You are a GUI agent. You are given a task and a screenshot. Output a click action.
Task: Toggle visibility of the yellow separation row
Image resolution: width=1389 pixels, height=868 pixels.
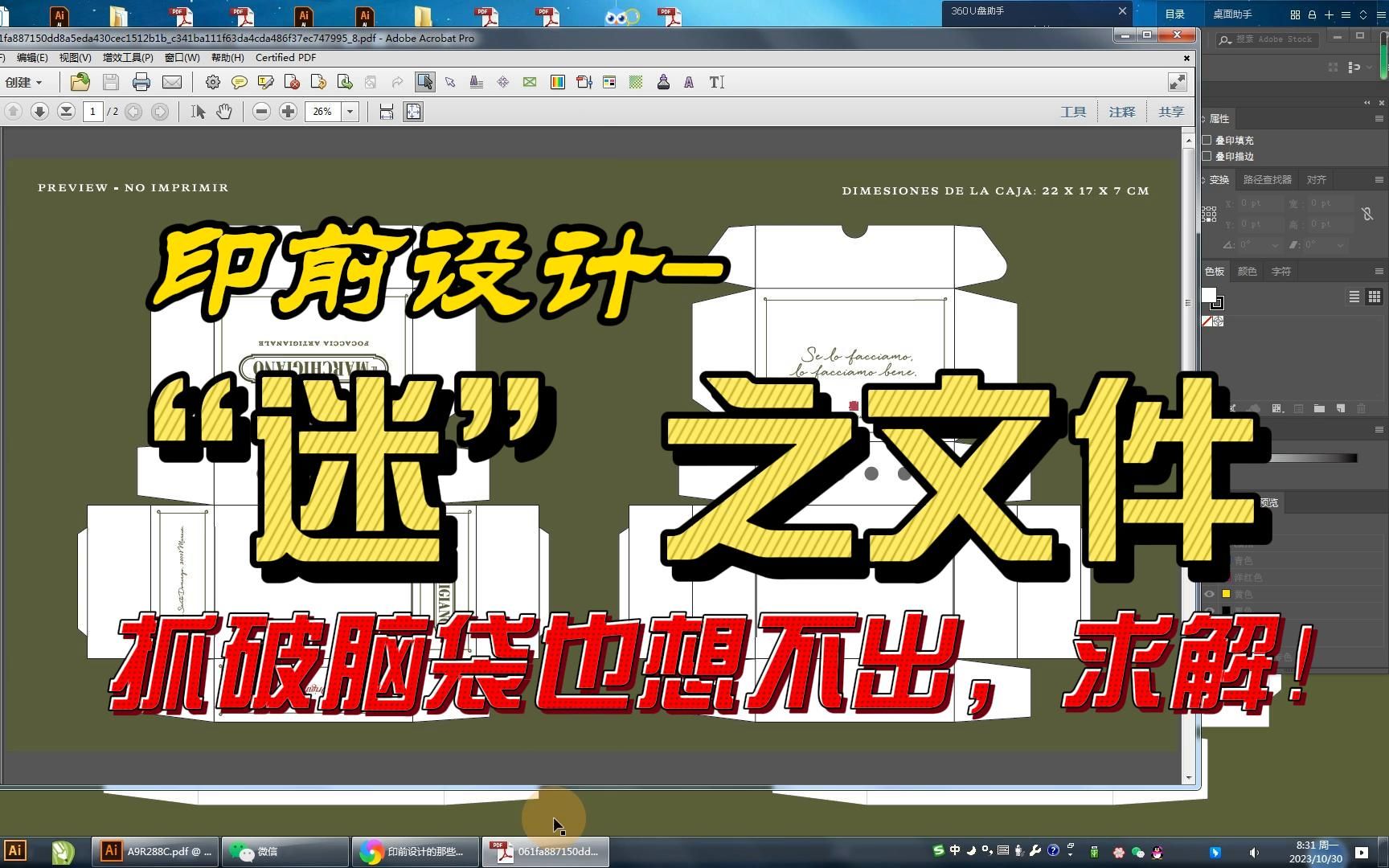pyautogui.click(x=1209, y=594)
